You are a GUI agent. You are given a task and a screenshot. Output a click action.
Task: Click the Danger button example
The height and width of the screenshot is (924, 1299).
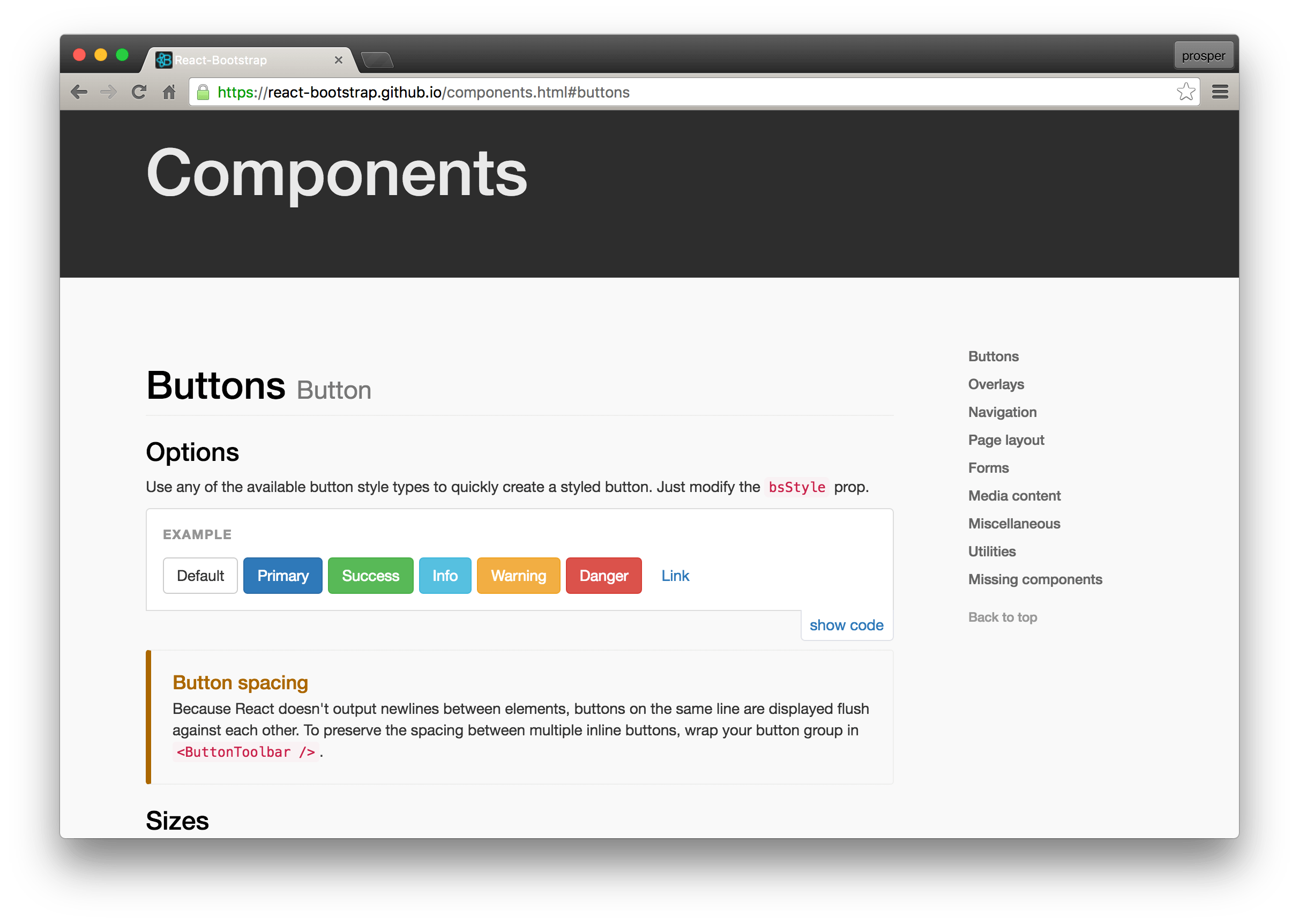(x=603, y=575)
